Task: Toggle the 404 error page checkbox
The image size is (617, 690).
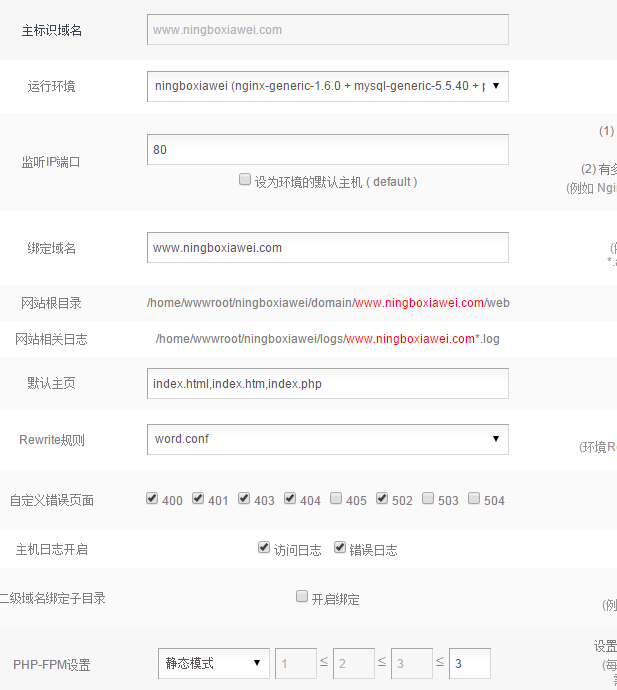Action: tap(290, 499)
